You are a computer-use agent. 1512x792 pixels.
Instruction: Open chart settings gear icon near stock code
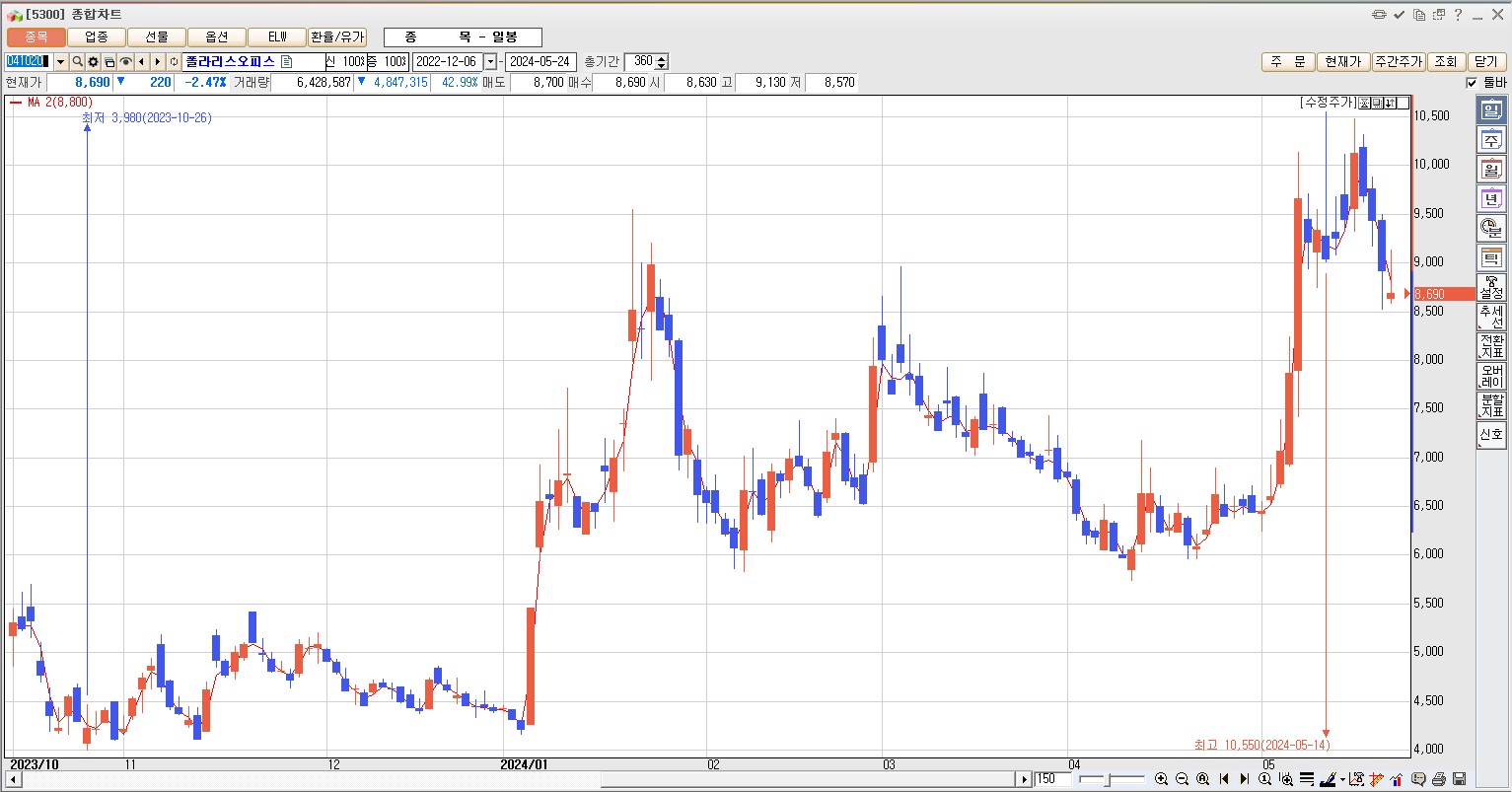point(94,62)
